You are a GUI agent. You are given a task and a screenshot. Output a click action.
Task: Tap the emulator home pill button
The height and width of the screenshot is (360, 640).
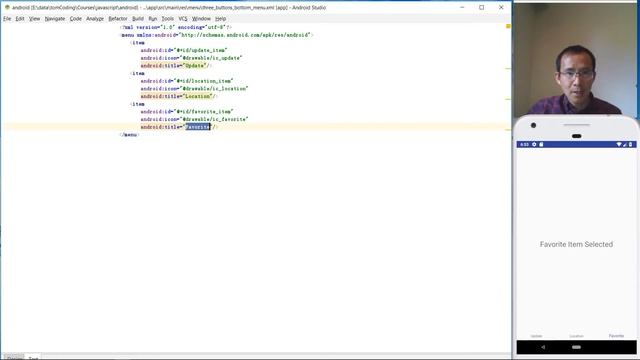click(576, 347)
